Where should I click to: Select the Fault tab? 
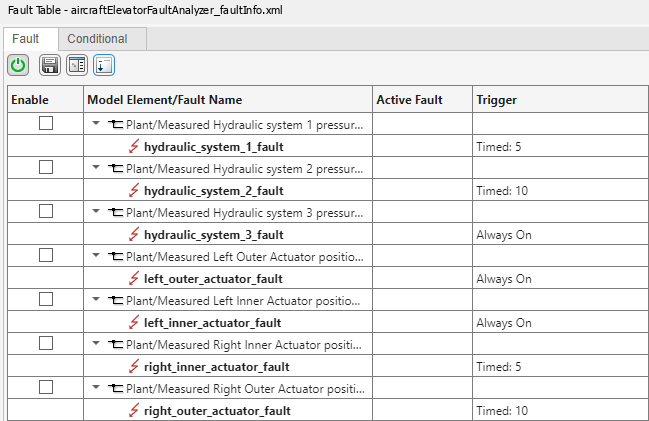coord(26,39)
